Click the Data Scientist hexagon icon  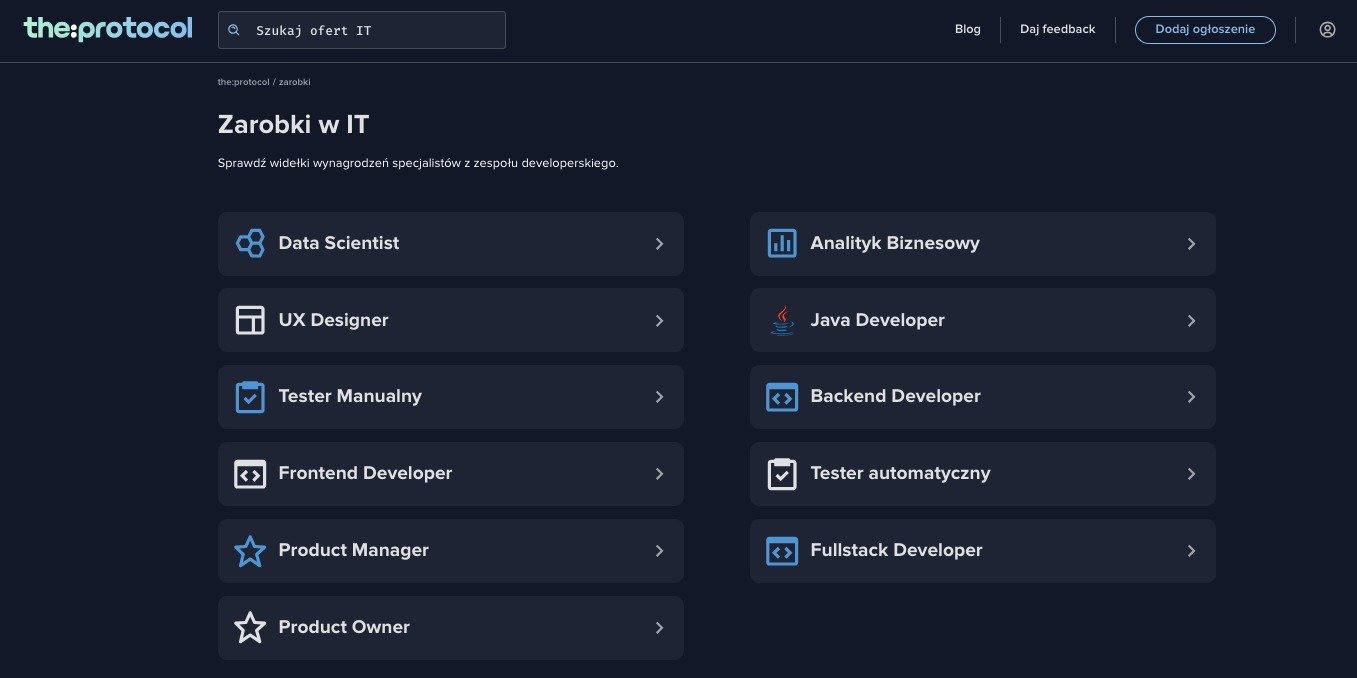[250, 243]
